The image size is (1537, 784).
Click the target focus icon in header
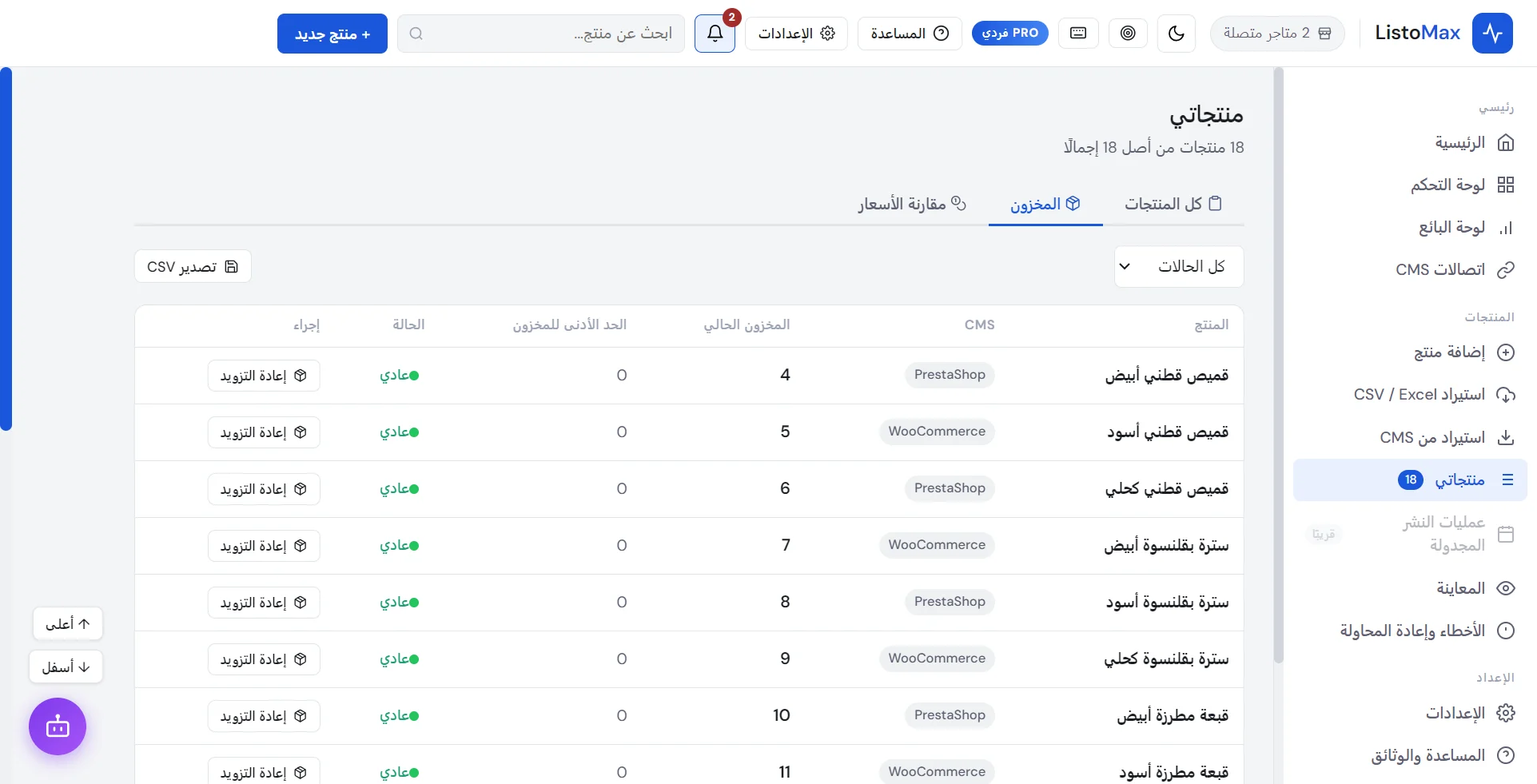tap(1128, 34)
